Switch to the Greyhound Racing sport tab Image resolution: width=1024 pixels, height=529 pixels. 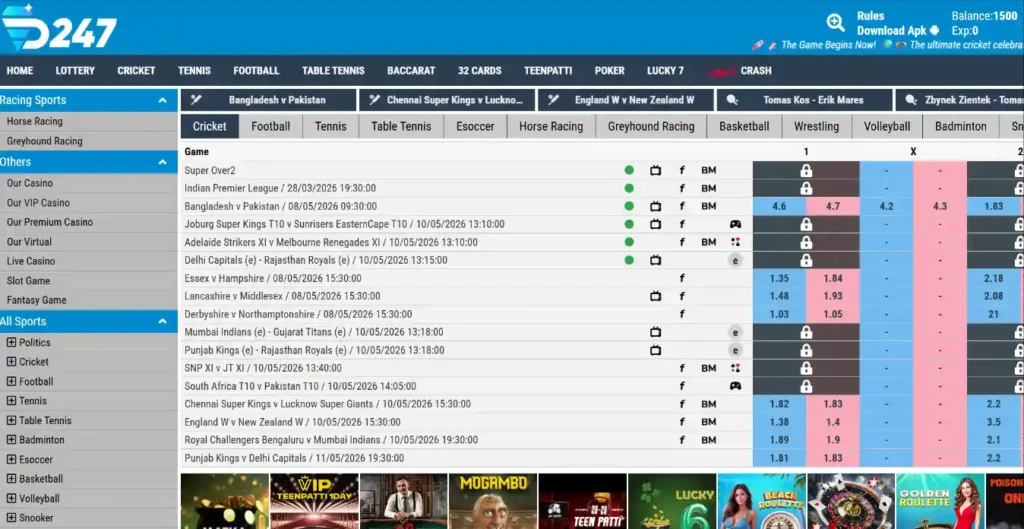651,126
